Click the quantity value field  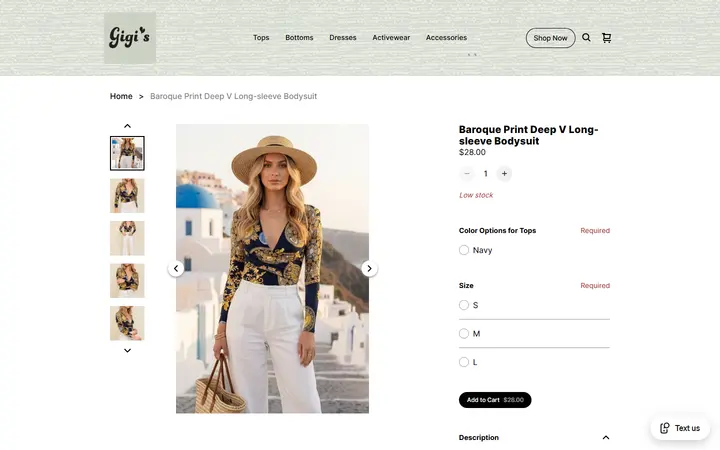(x=485, y=174)
